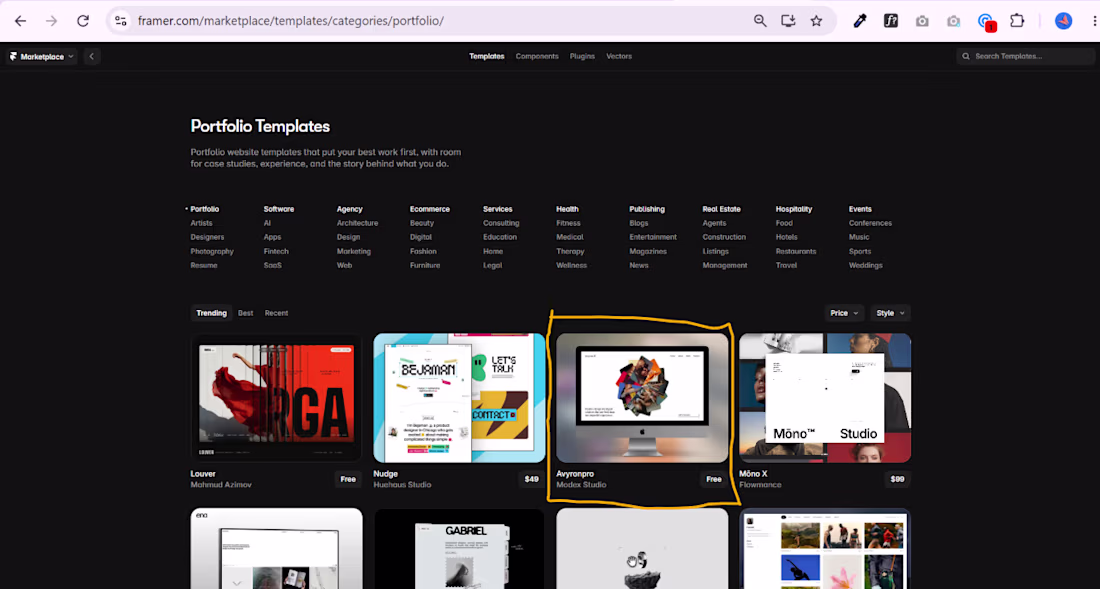Open the Marketplace dropdown menu
1100x589 pixels.
click(42, 57)
